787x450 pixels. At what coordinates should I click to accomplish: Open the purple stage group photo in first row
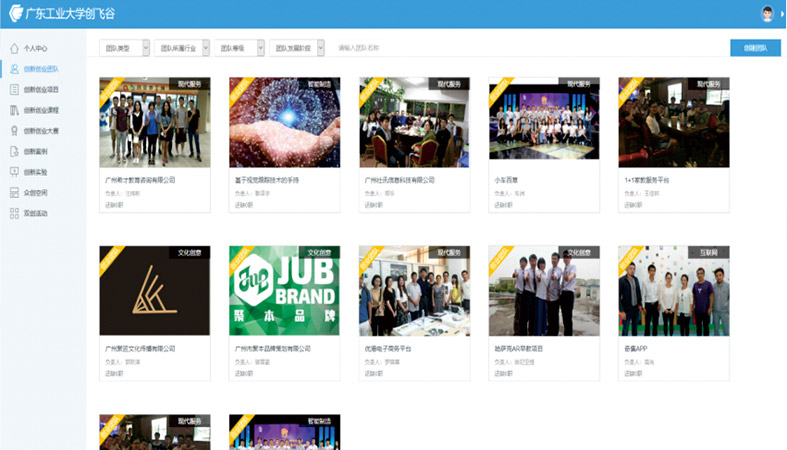[544, 118]
